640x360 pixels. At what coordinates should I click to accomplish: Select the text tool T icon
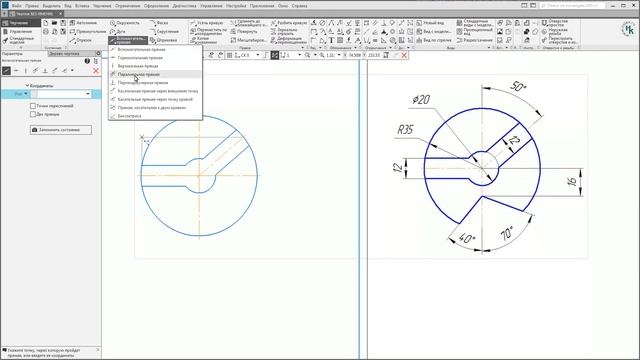click(x=331, y=40)
